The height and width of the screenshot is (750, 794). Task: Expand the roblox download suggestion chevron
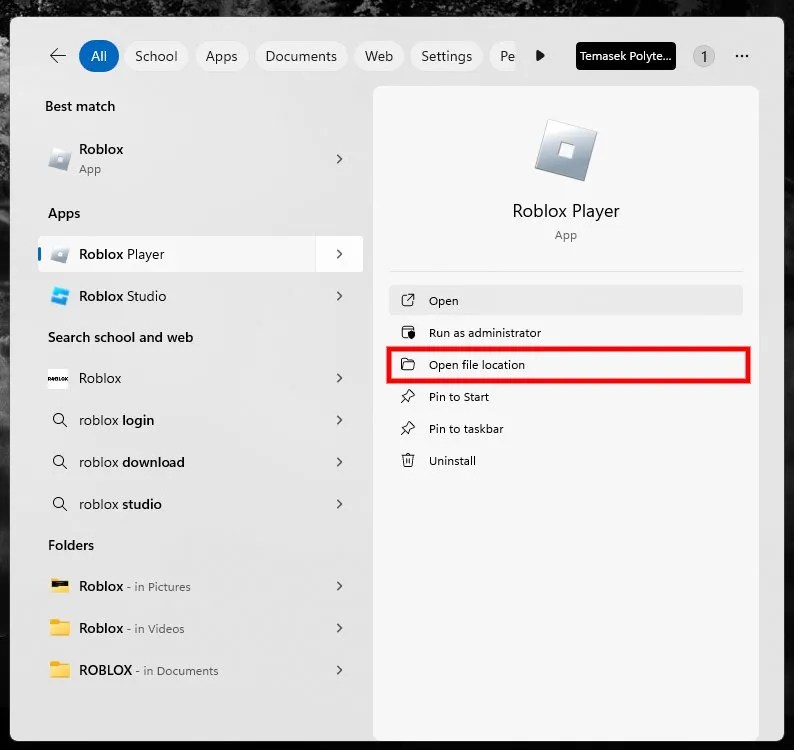339,462
